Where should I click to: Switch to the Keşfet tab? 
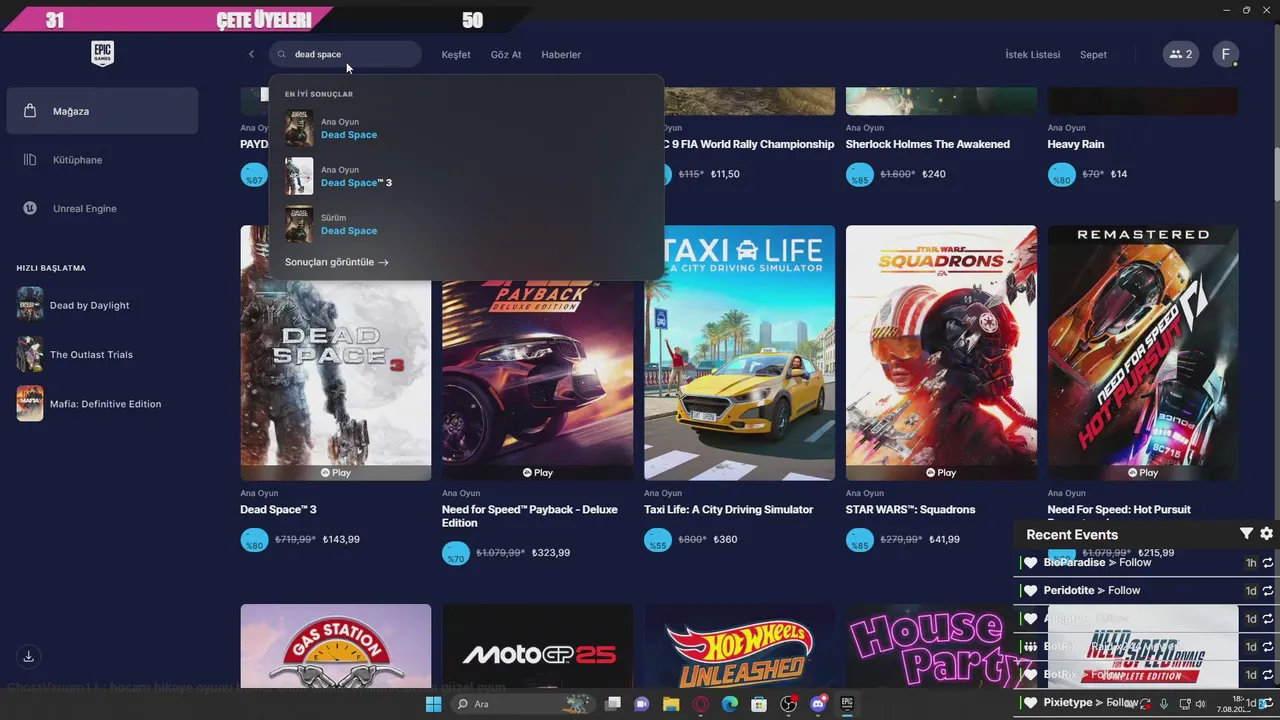pyautogui.click(x=456, y=54)
